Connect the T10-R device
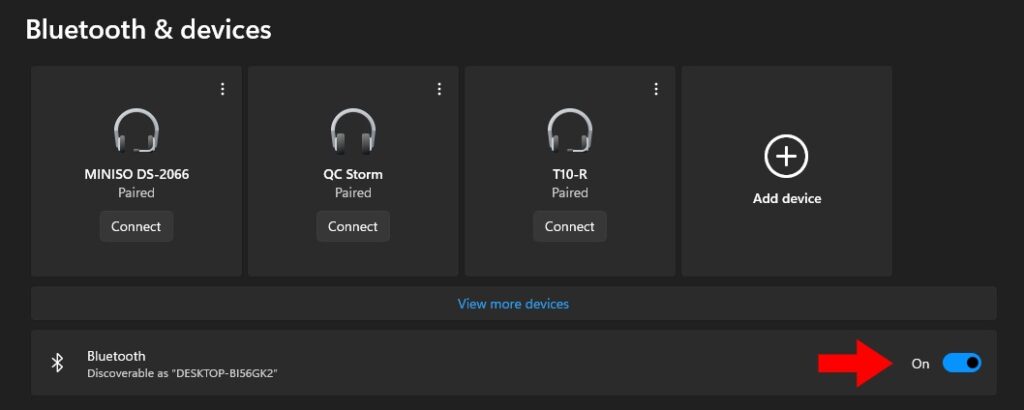The width and height of the screenshot is (1024, 410). [570, 226]
